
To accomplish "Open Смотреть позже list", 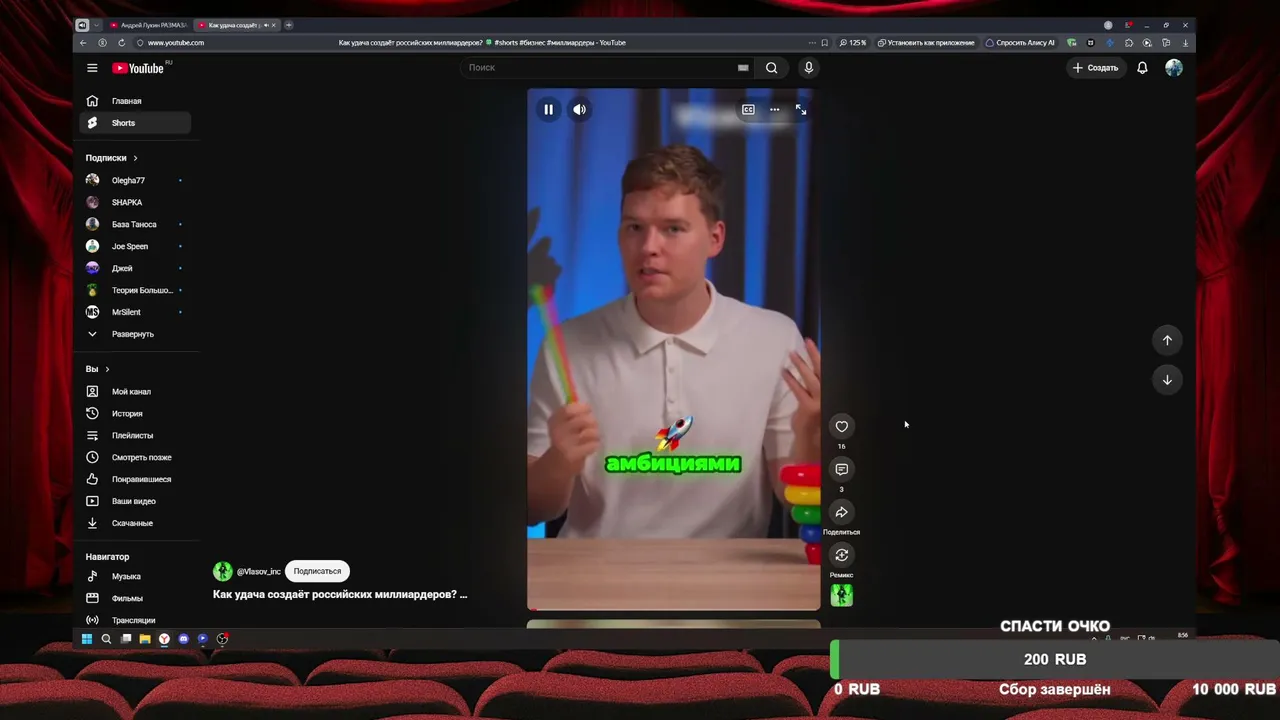I will tap(136, 458).
